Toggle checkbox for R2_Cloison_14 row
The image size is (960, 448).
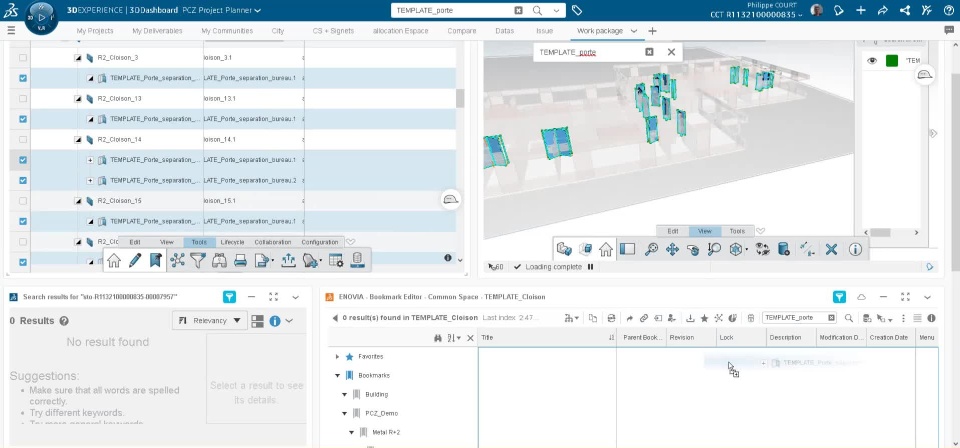23,140
